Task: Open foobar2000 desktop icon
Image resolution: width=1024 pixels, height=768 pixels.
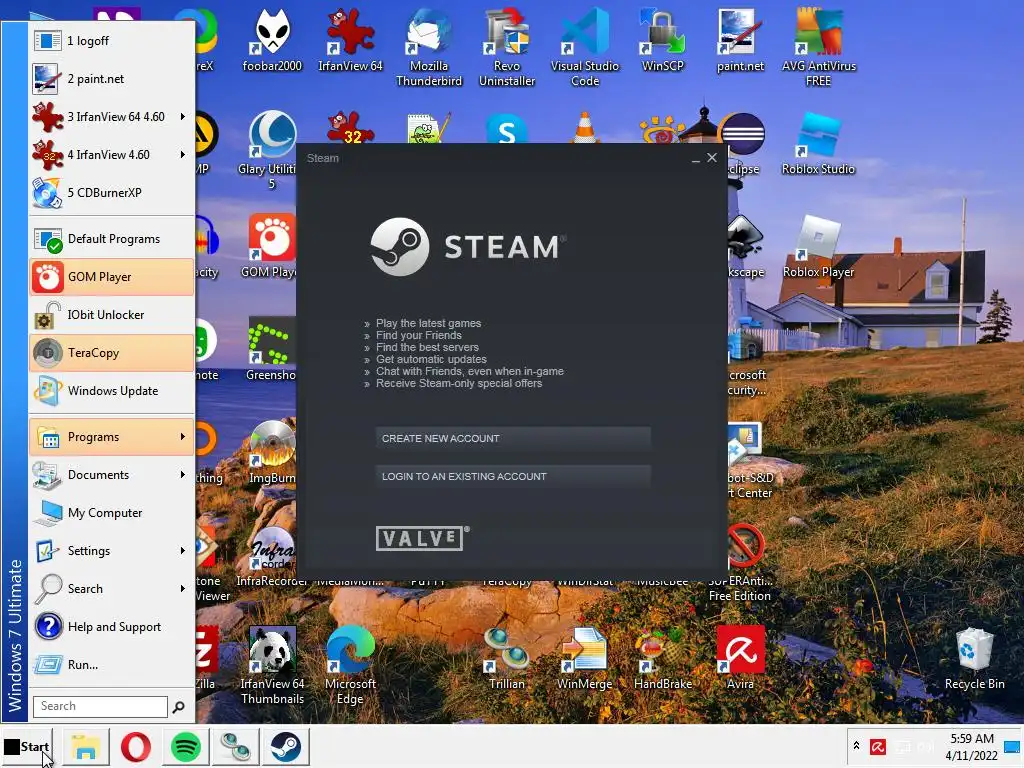Action: 272,40
